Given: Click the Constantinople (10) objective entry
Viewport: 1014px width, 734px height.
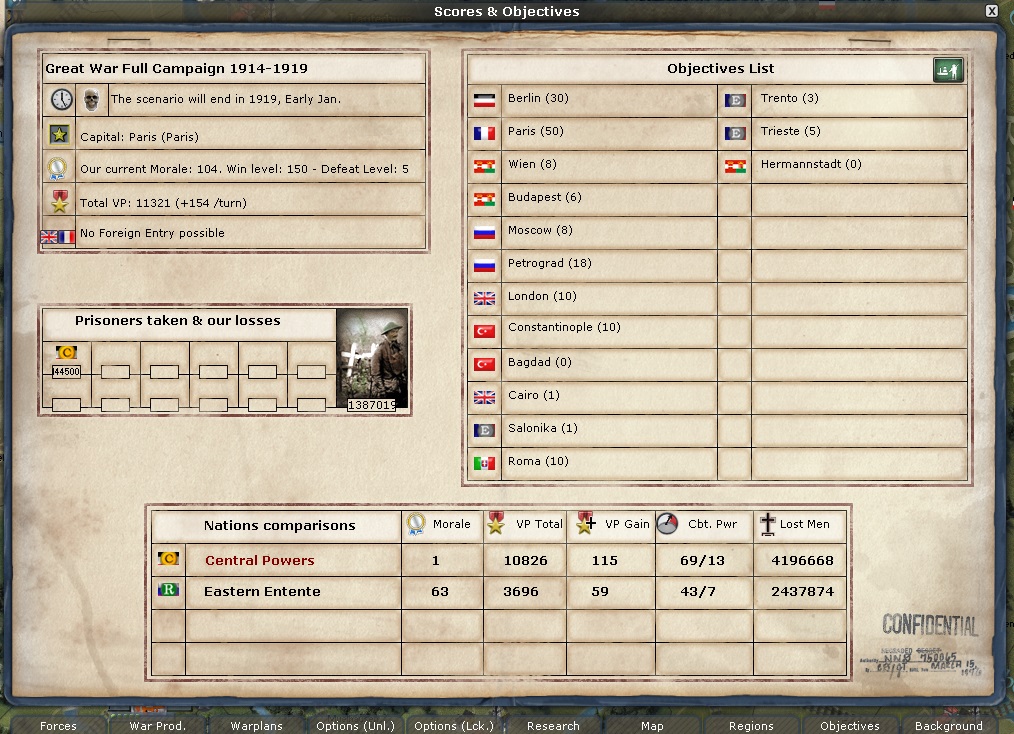Looking at the screenshot, I should pos(564,328).
